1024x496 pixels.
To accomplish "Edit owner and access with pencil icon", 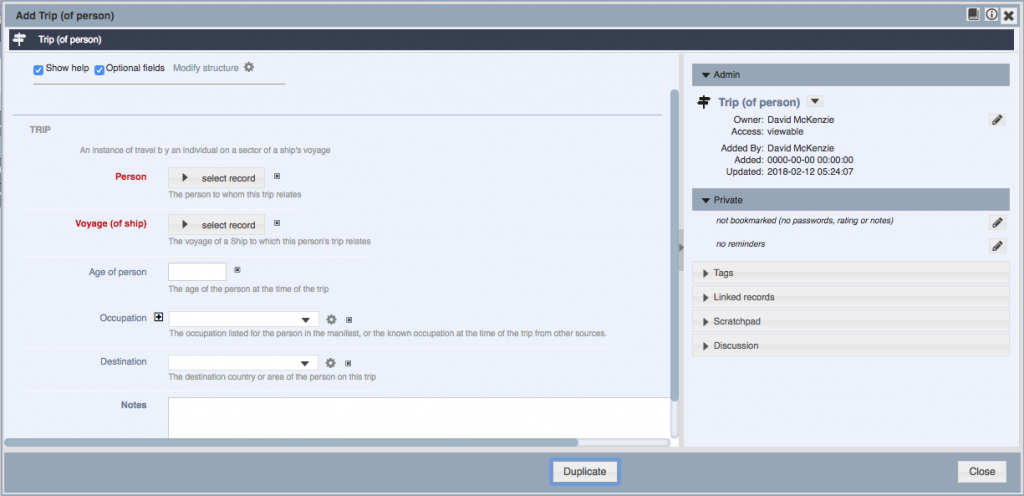I will coord(997,120).
